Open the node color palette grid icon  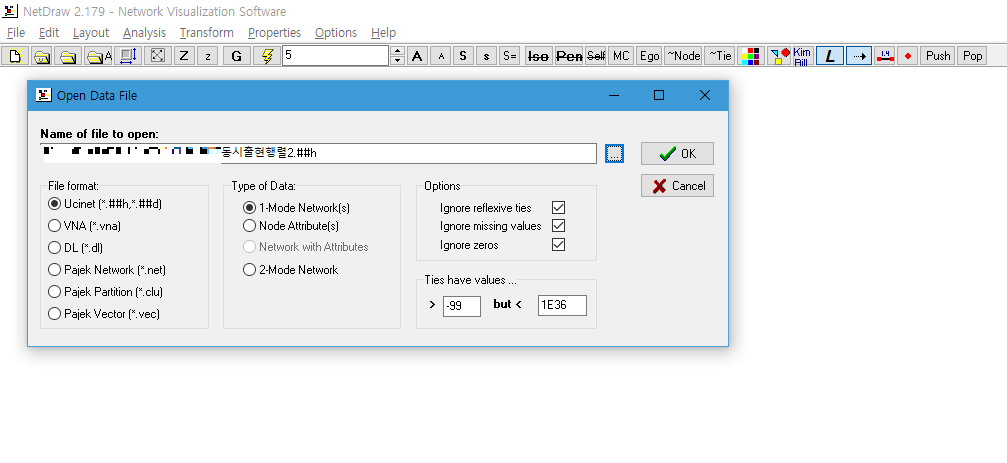tap(751, 56)
